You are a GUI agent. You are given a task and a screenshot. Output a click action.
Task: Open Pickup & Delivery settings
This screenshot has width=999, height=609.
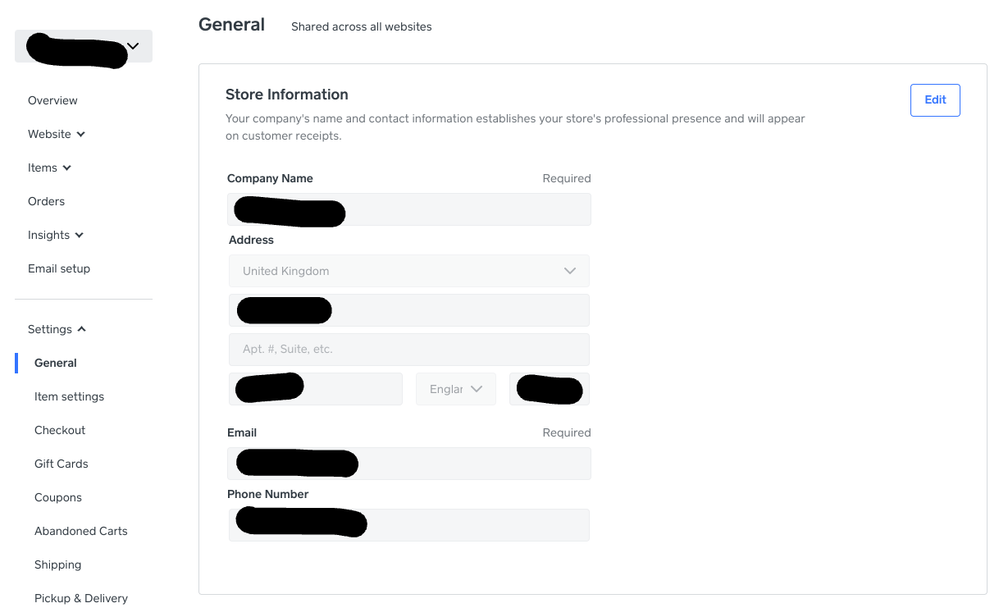(x=81, y=598)
